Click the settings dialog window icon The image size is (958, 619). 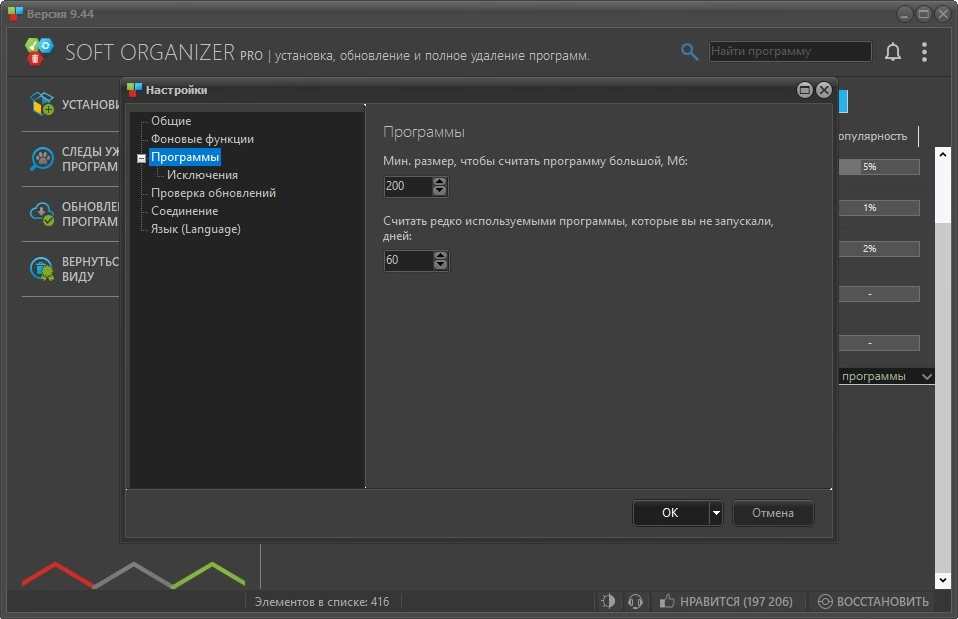tap(134, 90)
